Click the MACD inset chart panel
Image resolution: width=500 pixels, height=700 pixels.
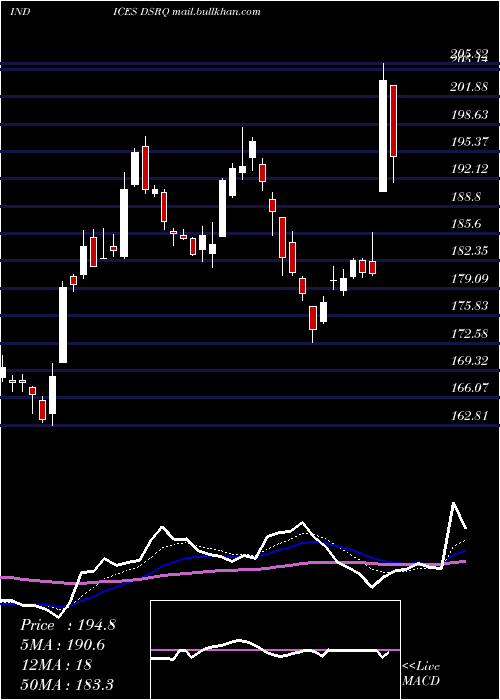coord(275,650)
